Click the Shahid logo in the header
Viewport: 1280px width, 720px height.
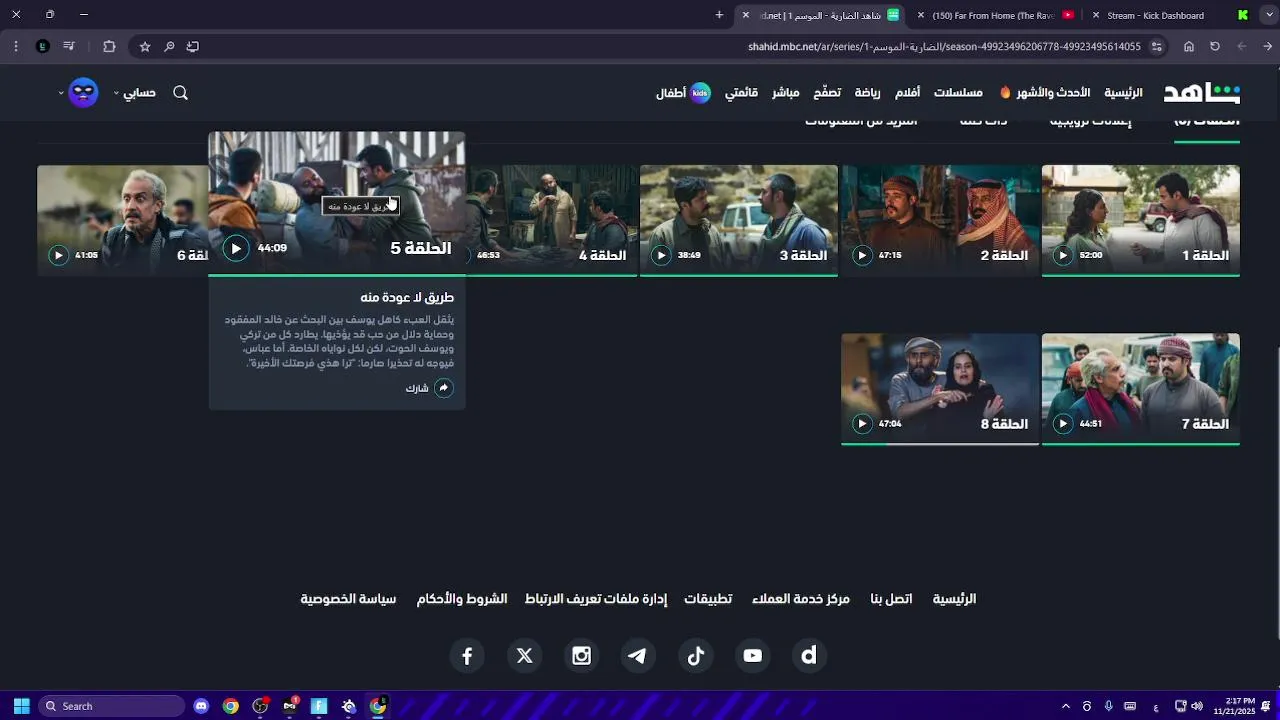pos(1201,92)
